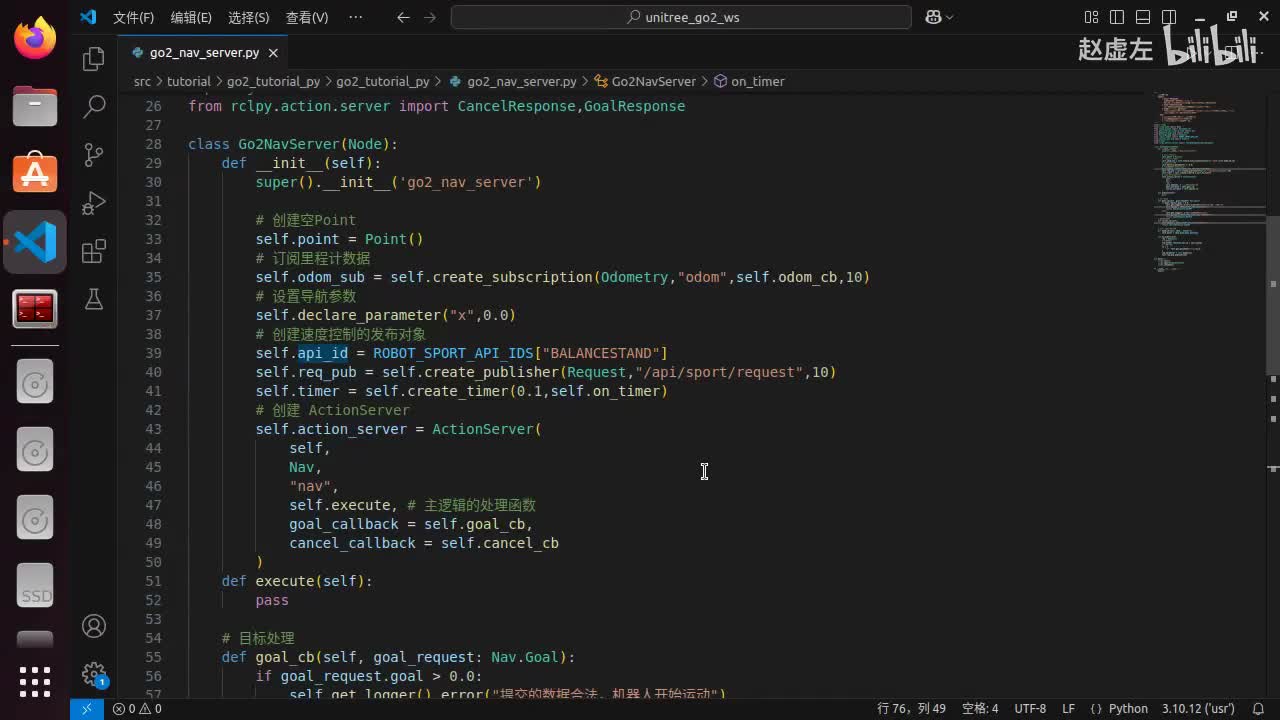
Task: Close the go2_nav_server.py tab
Action: (x=273, y=52)
